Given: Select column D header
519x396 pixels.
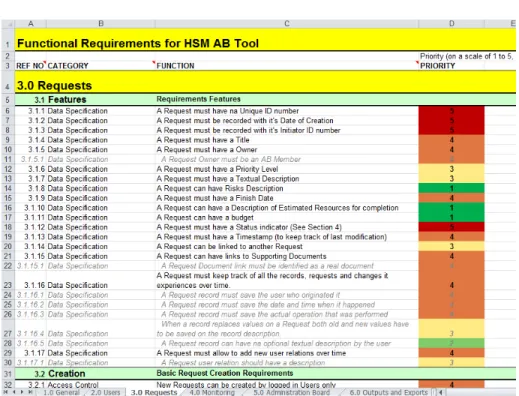Looking at the screenshot, I should (x=451, y=24).
